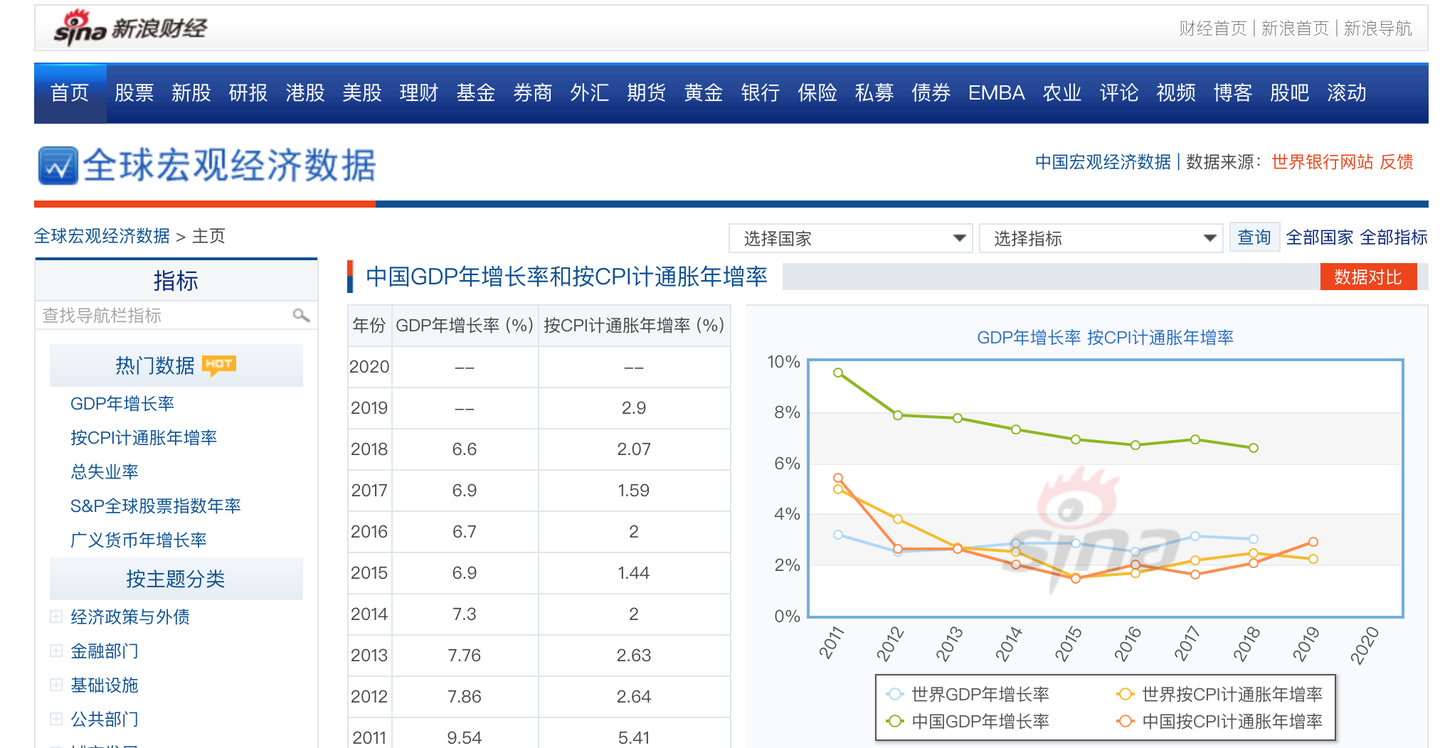The image size is (1440, 748).
Task: Toggle the 中国按CPI计通胀年增率 legend series
Action: point(1219,721)
